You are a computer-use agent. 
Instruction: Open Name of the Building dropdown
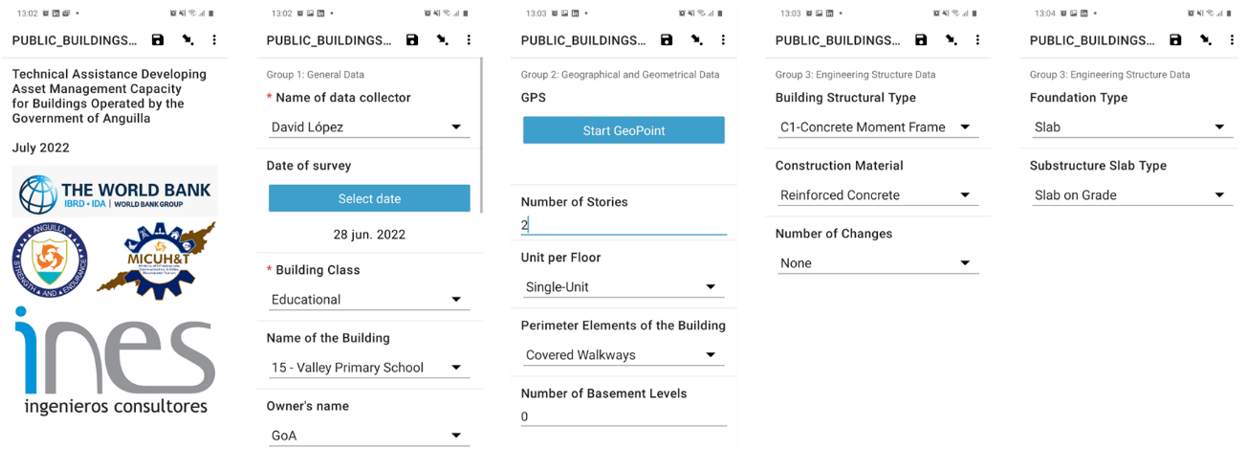click(368, 367)
